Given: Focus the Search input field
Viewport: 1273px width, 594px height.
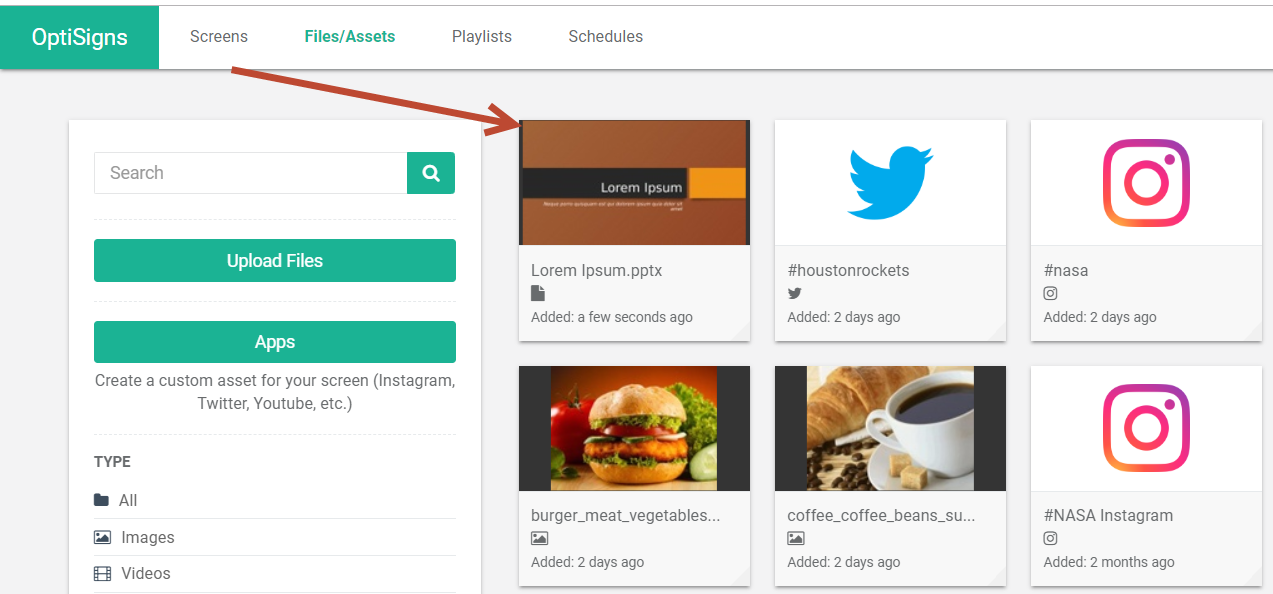Looking at the screenshot, I should click(x=251, y=173).
